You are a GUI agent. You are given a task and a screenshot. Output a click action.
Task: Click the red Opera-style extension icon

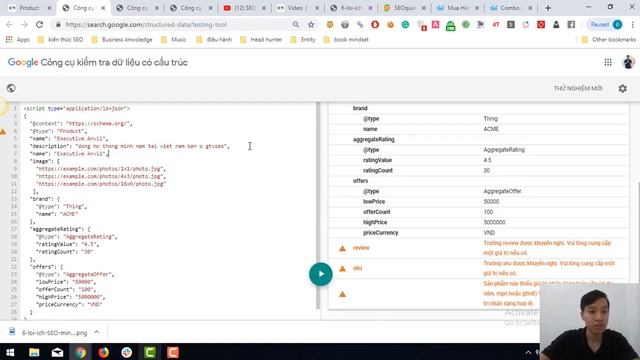pyautogui.click(x=375, y=24)
